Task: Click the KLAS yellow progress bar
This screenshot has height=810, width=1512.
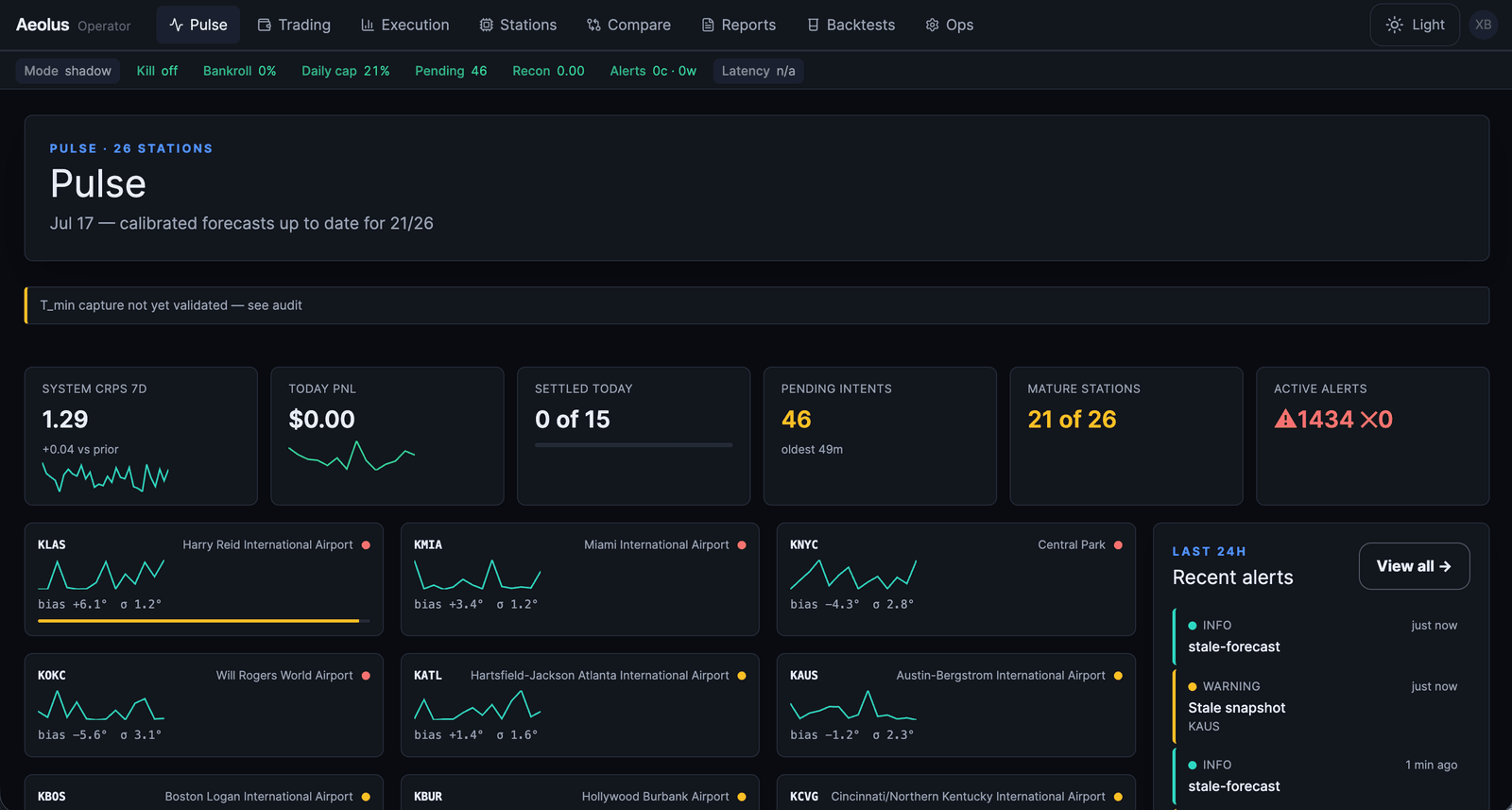Action: click(x=198, y=621)
